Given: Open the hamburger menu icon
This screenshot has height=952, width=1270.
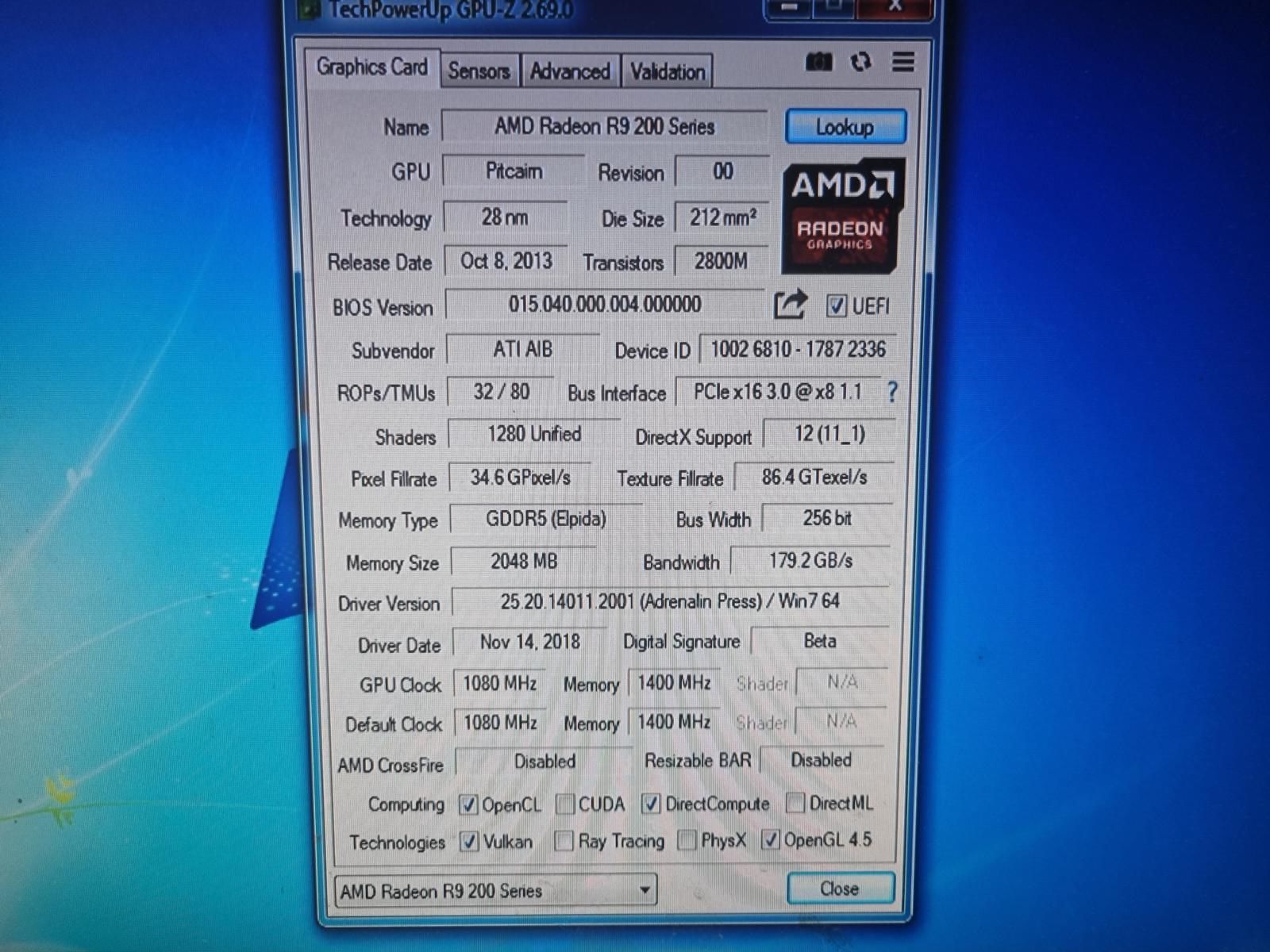Looking at the screenshot, I should pos(902,62).
